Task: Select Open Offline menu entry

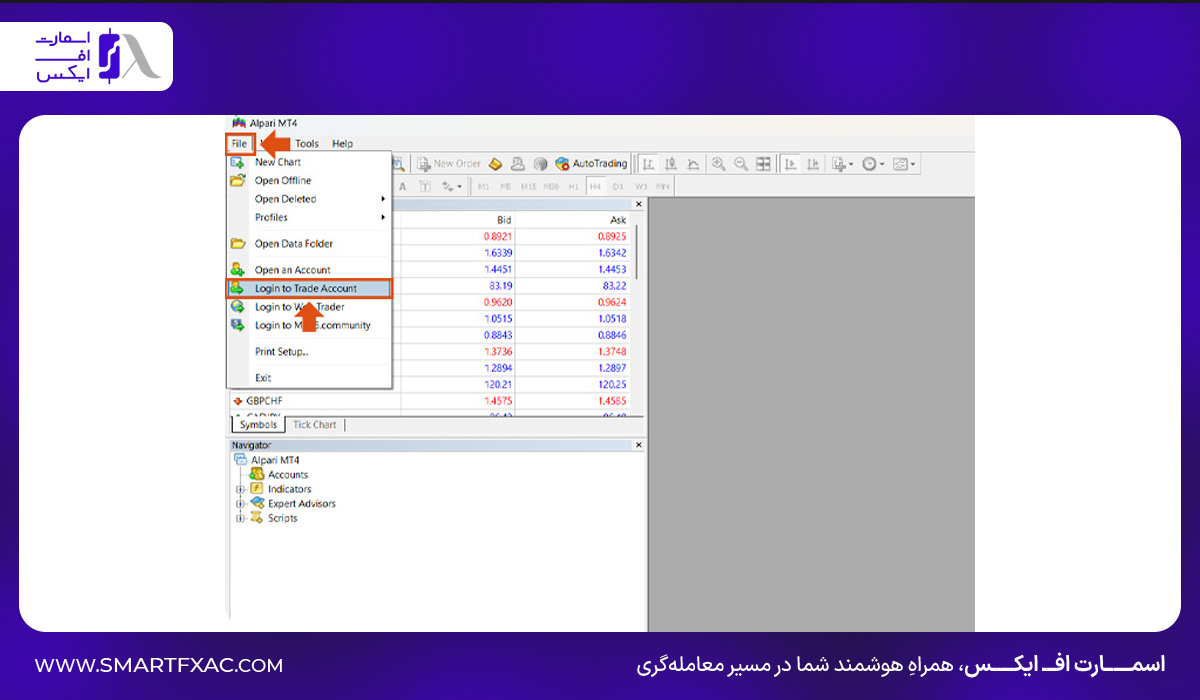Action: 309,181
